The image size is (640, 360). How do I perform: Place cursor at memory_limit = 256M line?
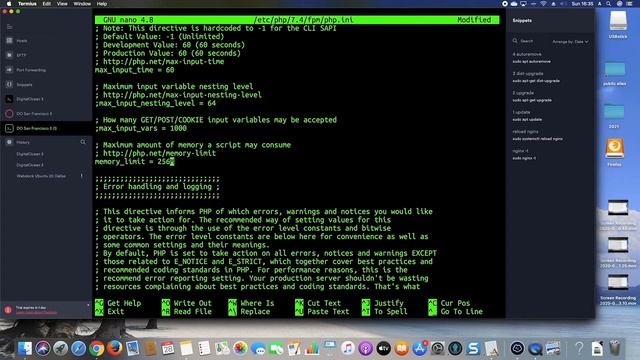pos(135,162)
